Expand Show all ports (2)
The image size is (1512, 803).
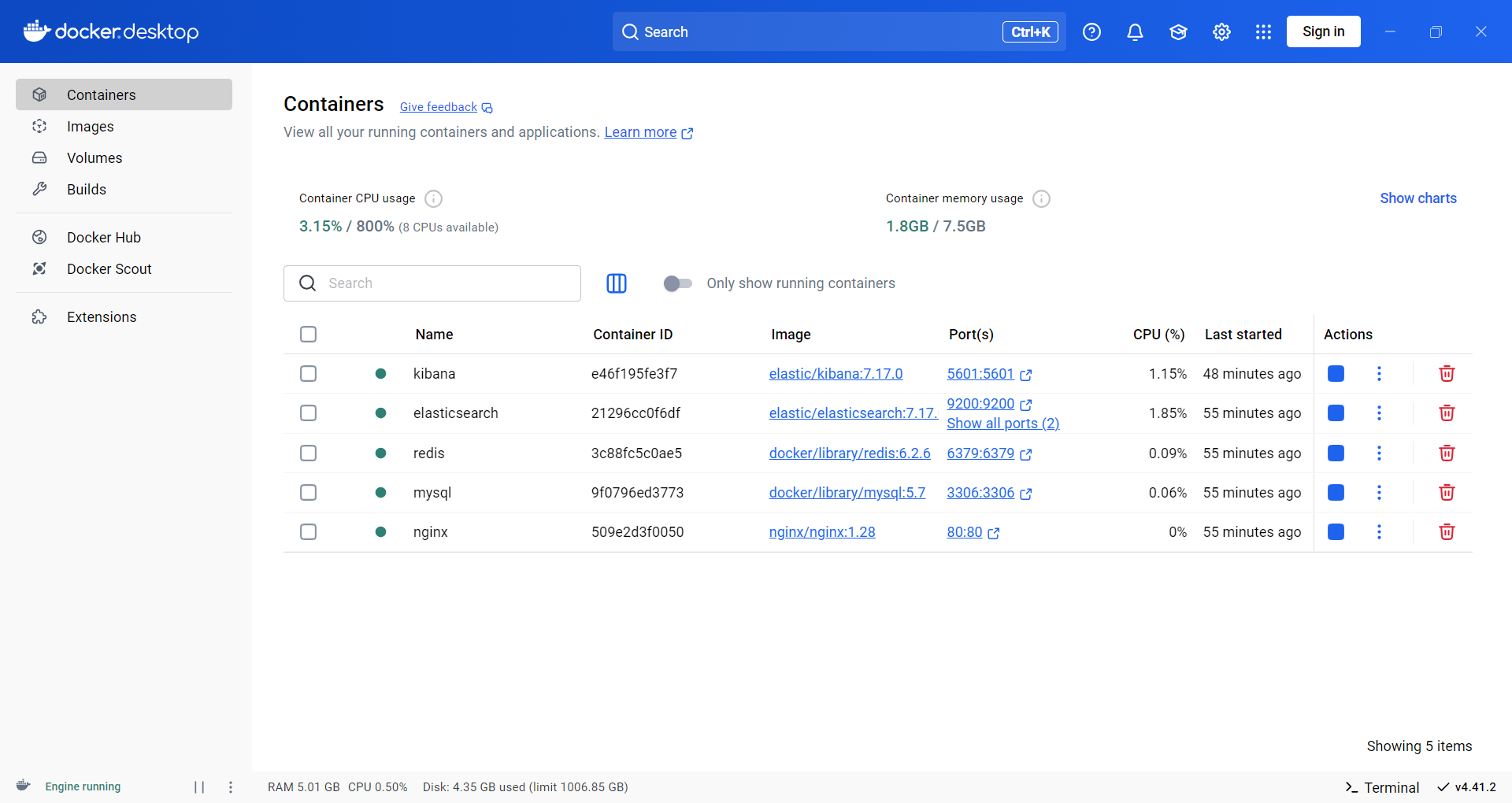pyautogui.click(x=1002, y=424)
